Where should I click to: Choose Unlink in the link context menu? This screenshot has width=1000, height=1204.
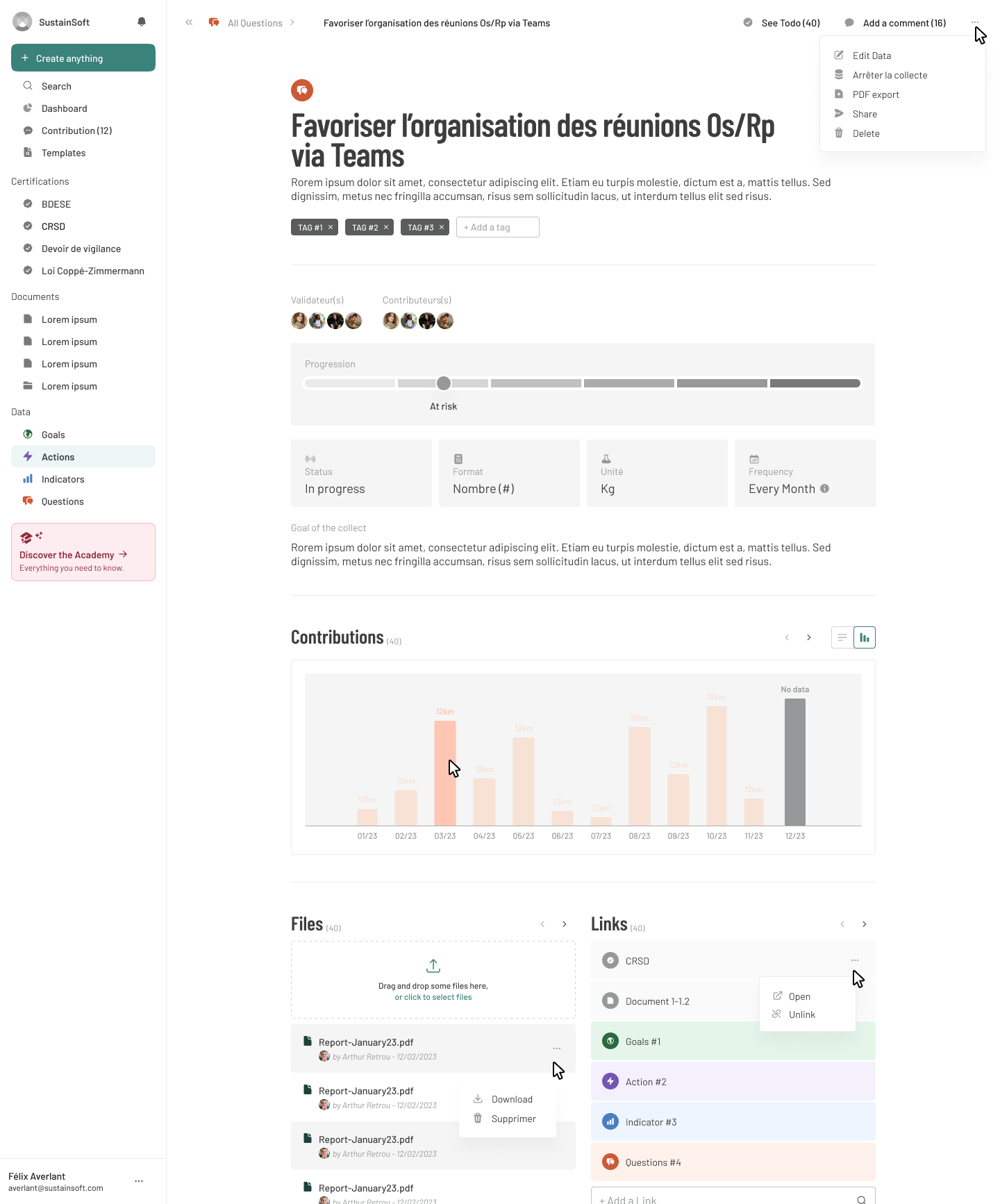(802, 1014)
